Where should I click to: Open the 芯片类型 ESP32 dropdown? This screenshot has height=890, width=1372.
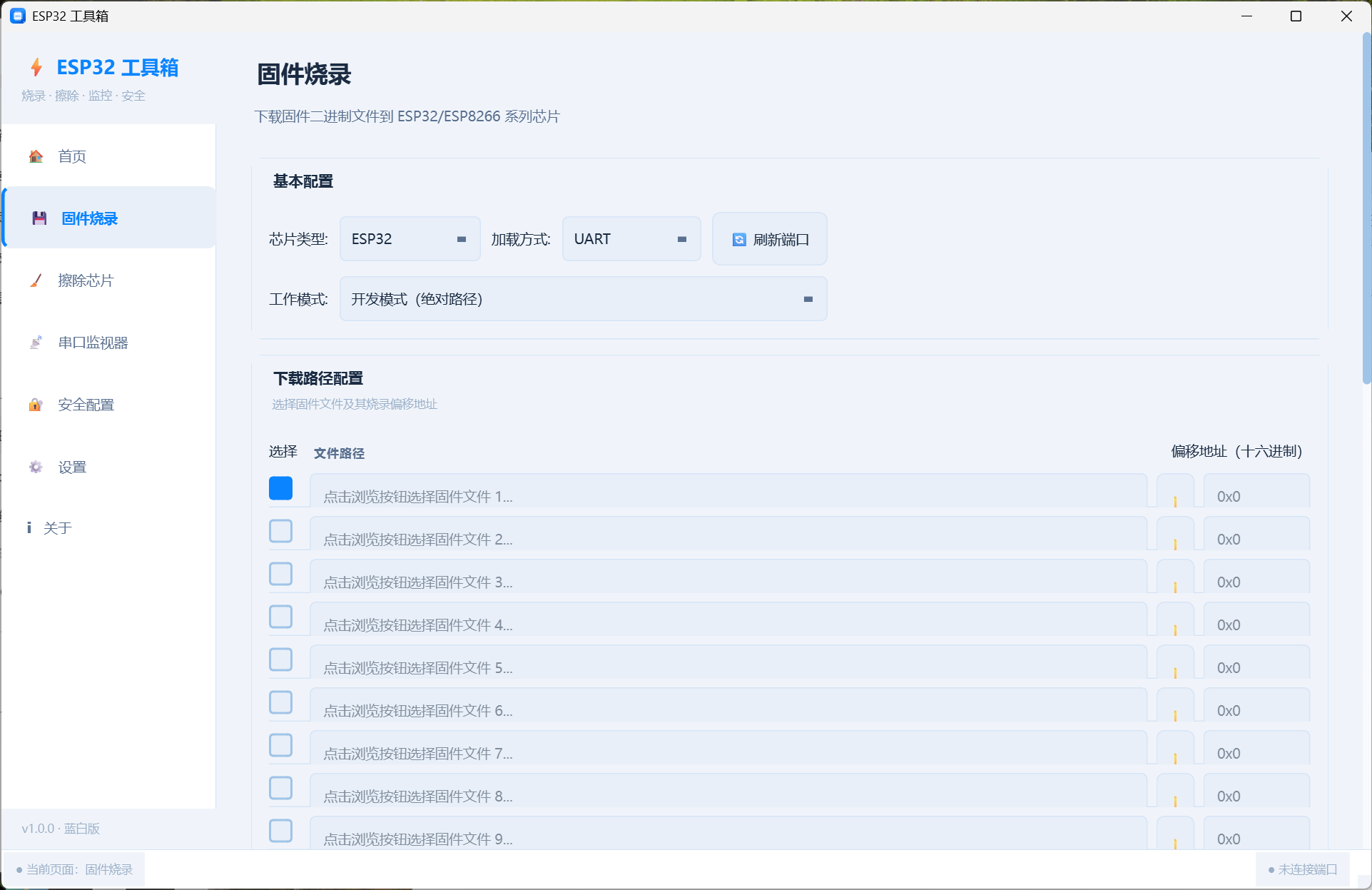pos(410,239)
